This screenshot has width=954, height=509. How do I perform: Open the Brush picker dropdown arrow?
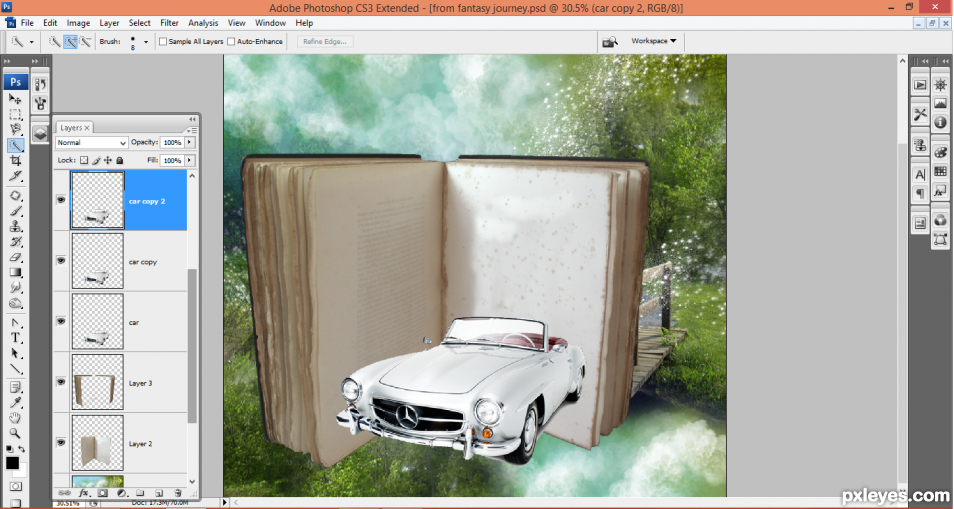click(x=146, y=42)
